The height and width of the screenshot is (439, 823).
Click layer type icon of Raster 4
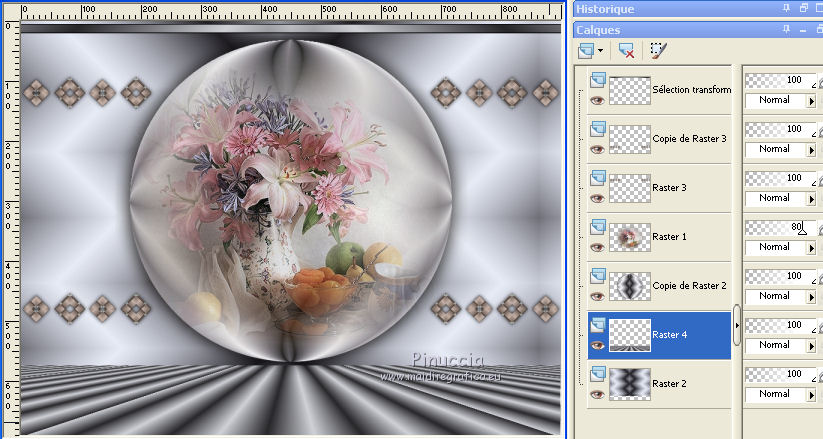[598, 325]
